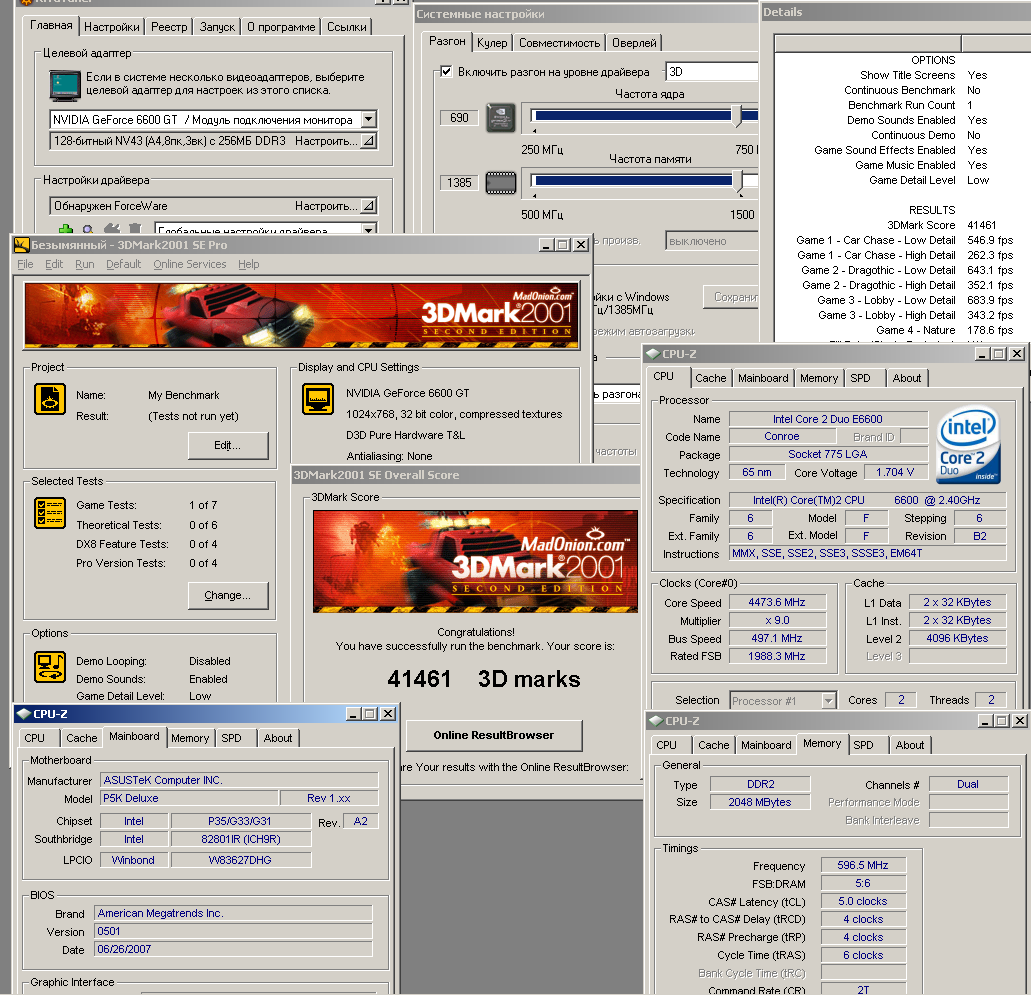Click the Сохранить button in system settings
Screen dimensions: 1031x995
tap(731, 297)
